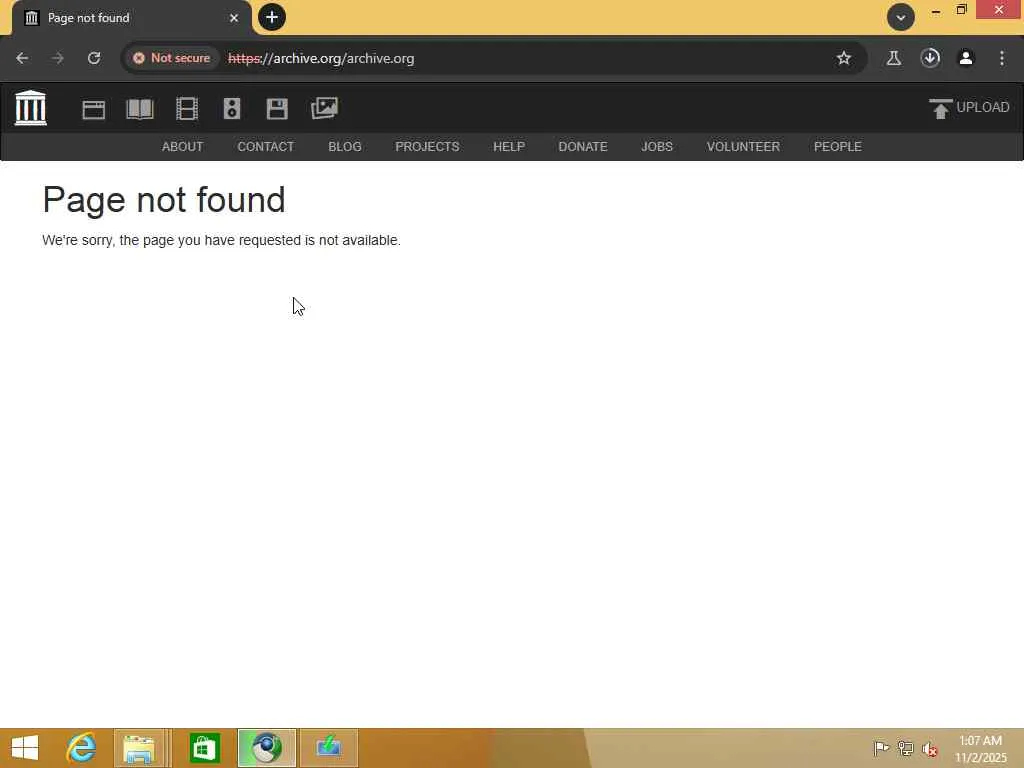This screenshot has width=1024, height=768.
Task: Open the network status tray icon
Action: tap(905, 748)
